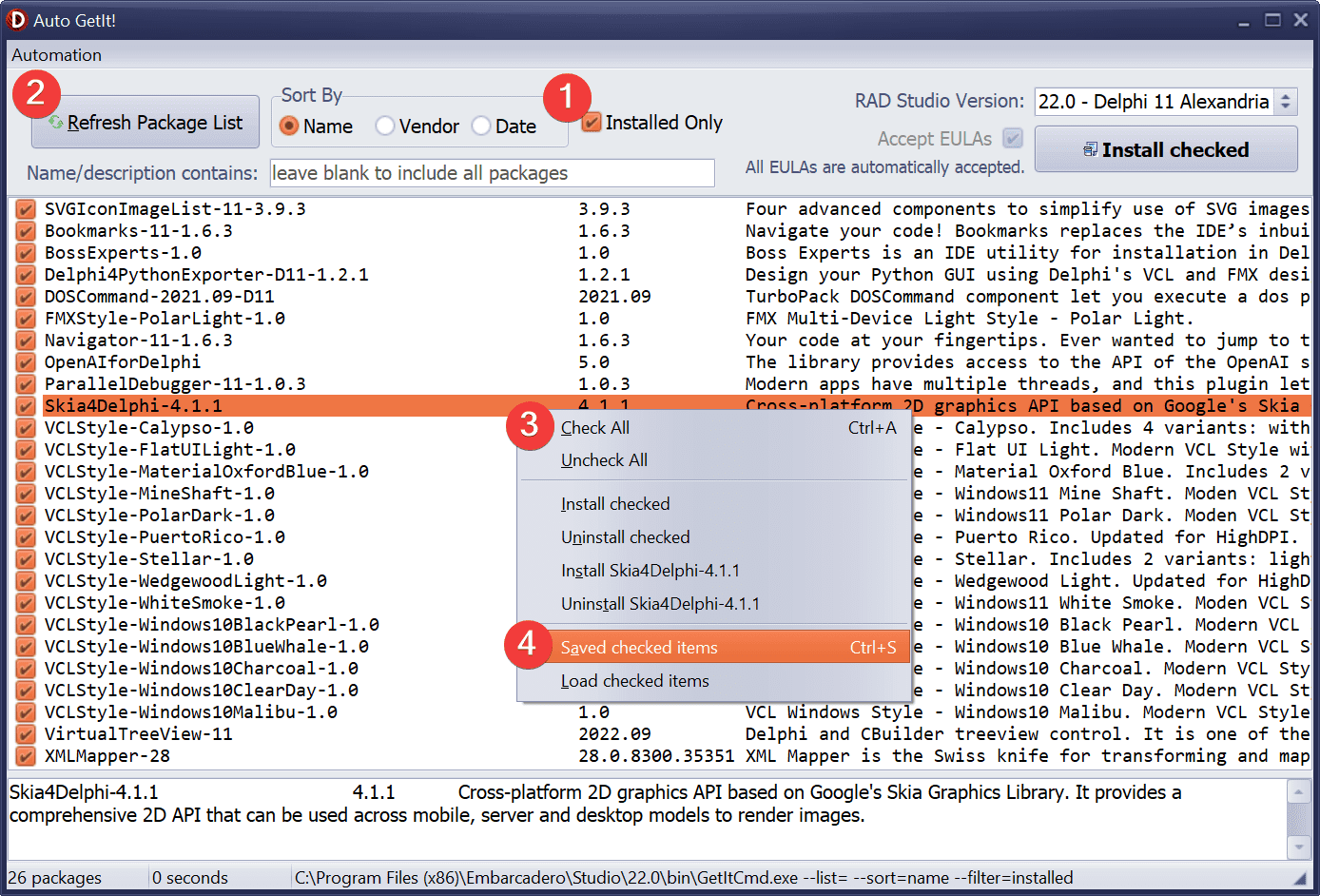Image resolution: width=1320 pixels, height=896 pixels.
Task: Uncheck the VCLStyle-Windows10ClearDay-1.0 checkbox
Action: click(x=26, y=691)
